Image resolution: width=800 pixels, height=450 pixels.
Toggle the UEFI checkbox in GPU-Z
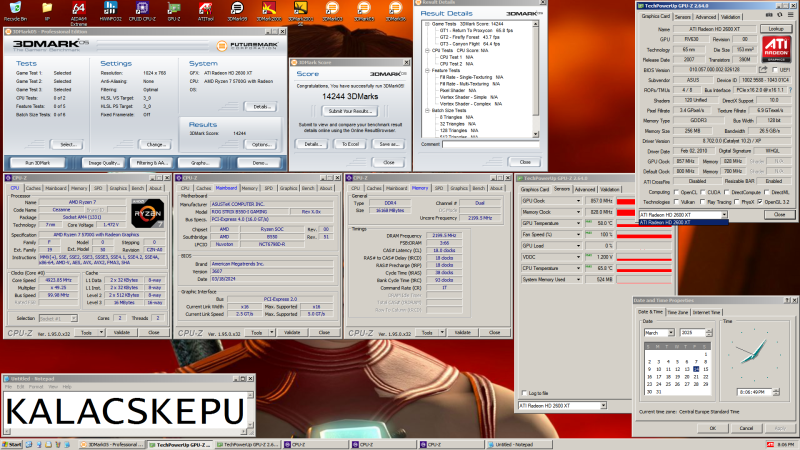pyautogui.click(x=775, y=70)
